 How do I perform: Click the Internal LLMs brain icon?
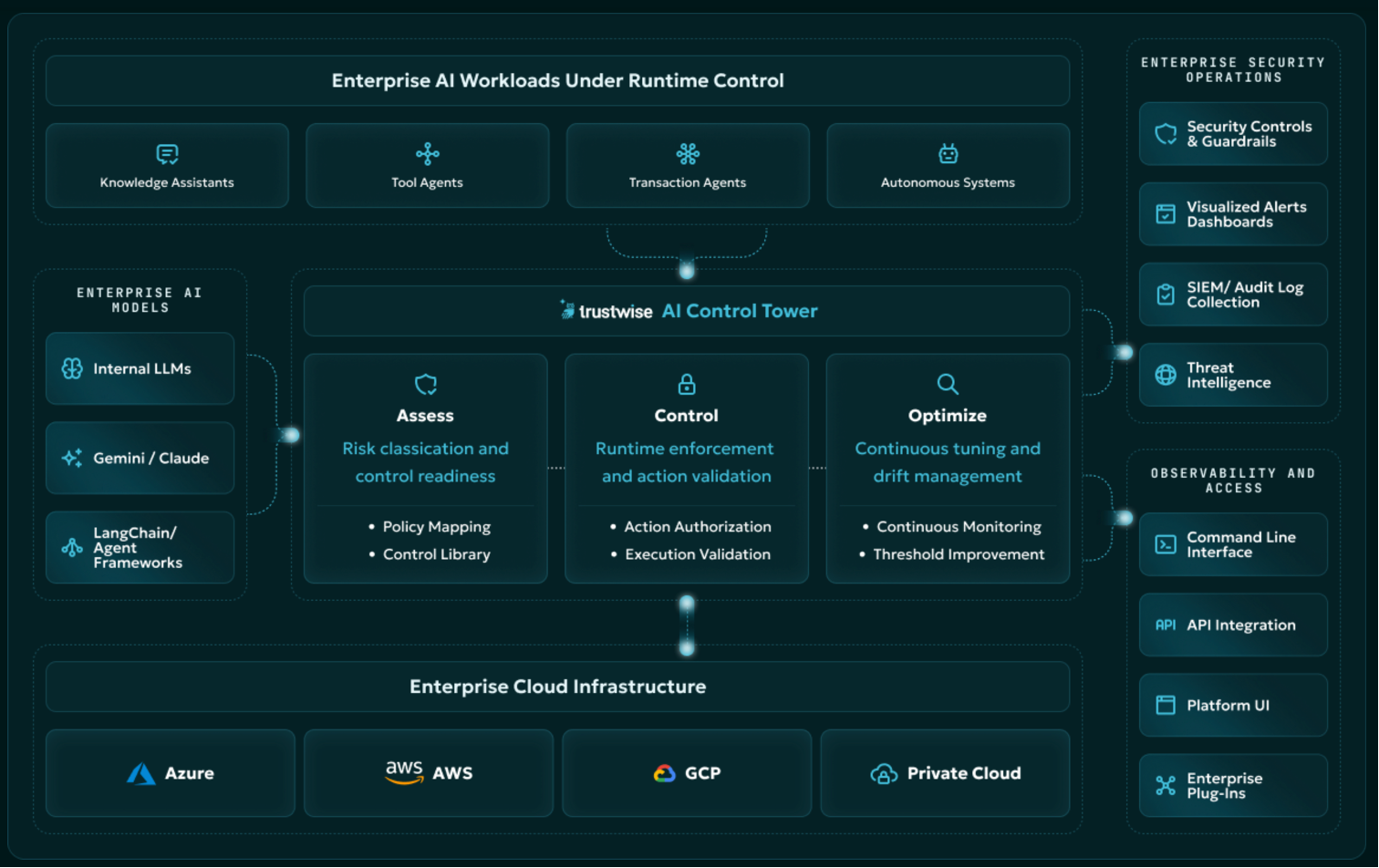pos(72,368)
